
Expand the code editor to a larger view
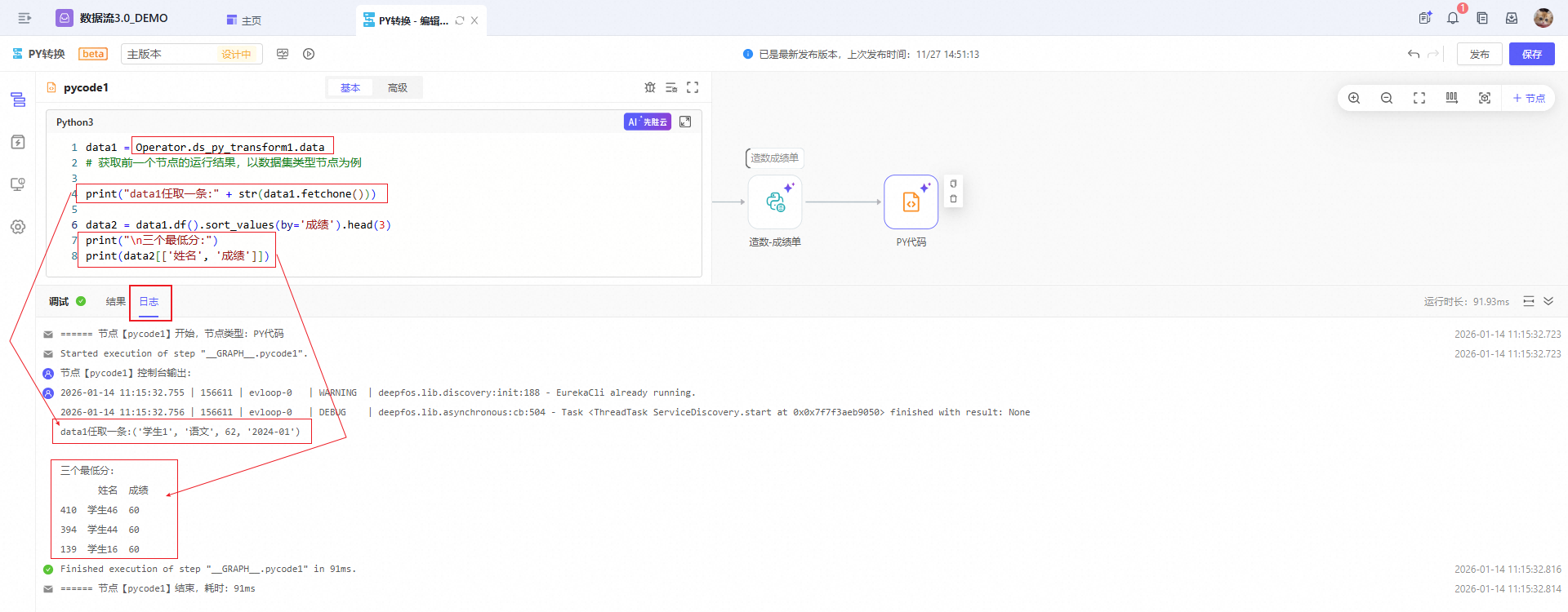tap(685, 122)
